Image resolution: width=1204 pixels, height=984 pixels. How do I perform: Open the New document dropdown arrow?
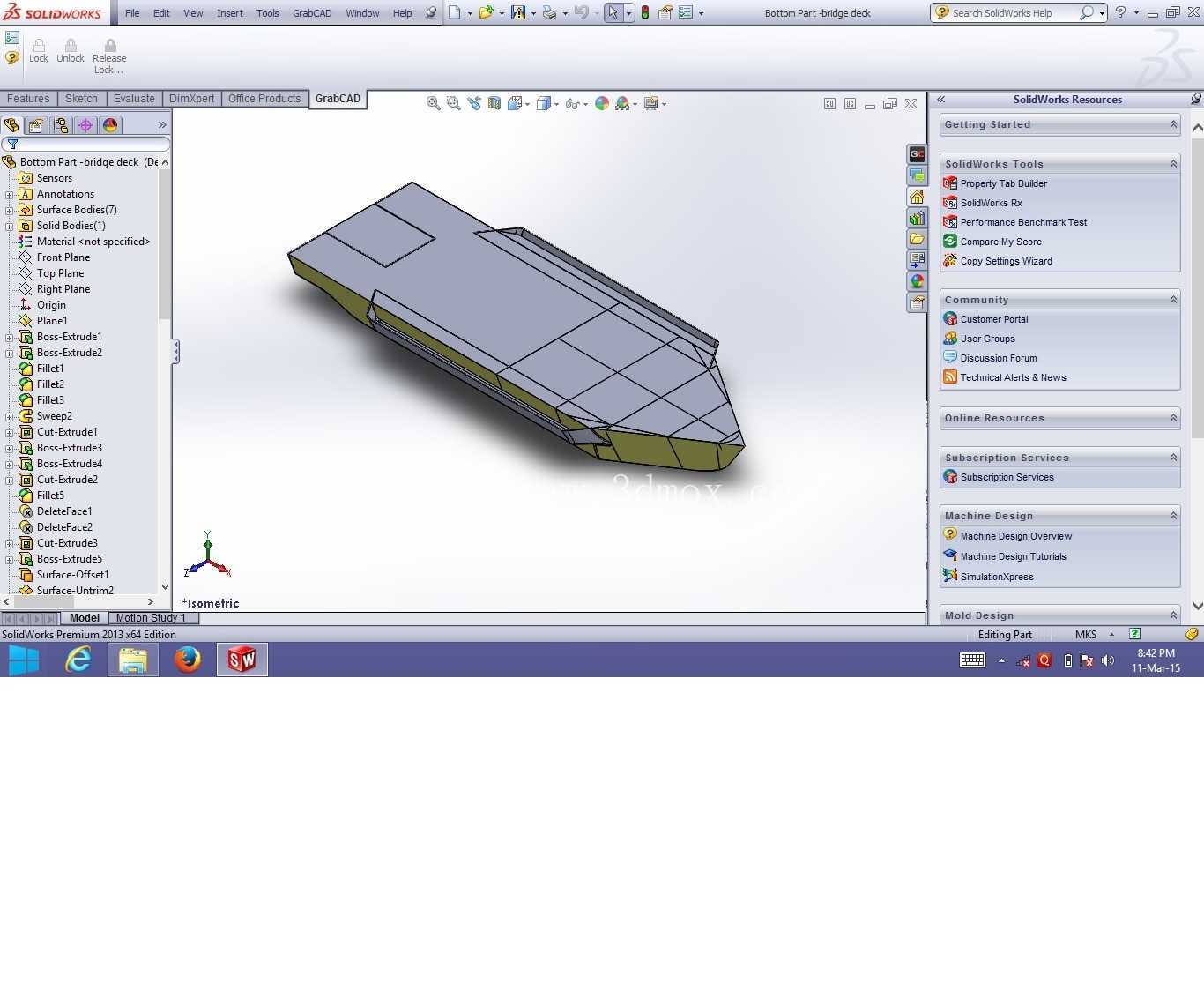coord(470,13)
